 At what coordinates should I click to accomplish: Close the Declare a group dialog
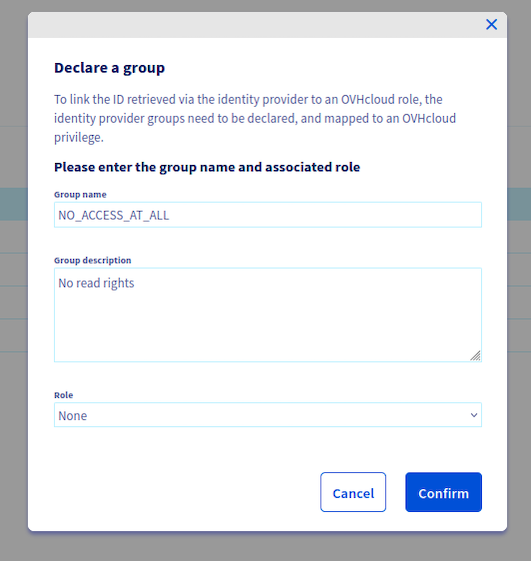point(491,25)
